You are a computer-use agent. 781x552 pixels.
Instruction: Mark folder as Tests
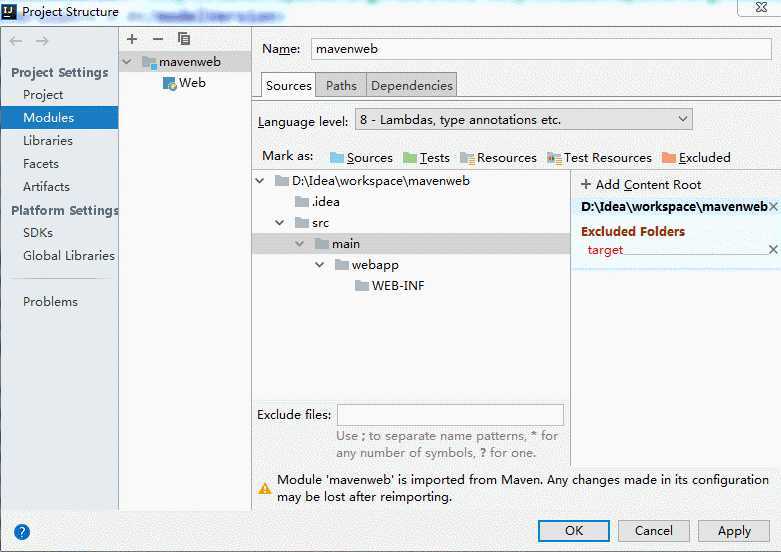(426, 158)
